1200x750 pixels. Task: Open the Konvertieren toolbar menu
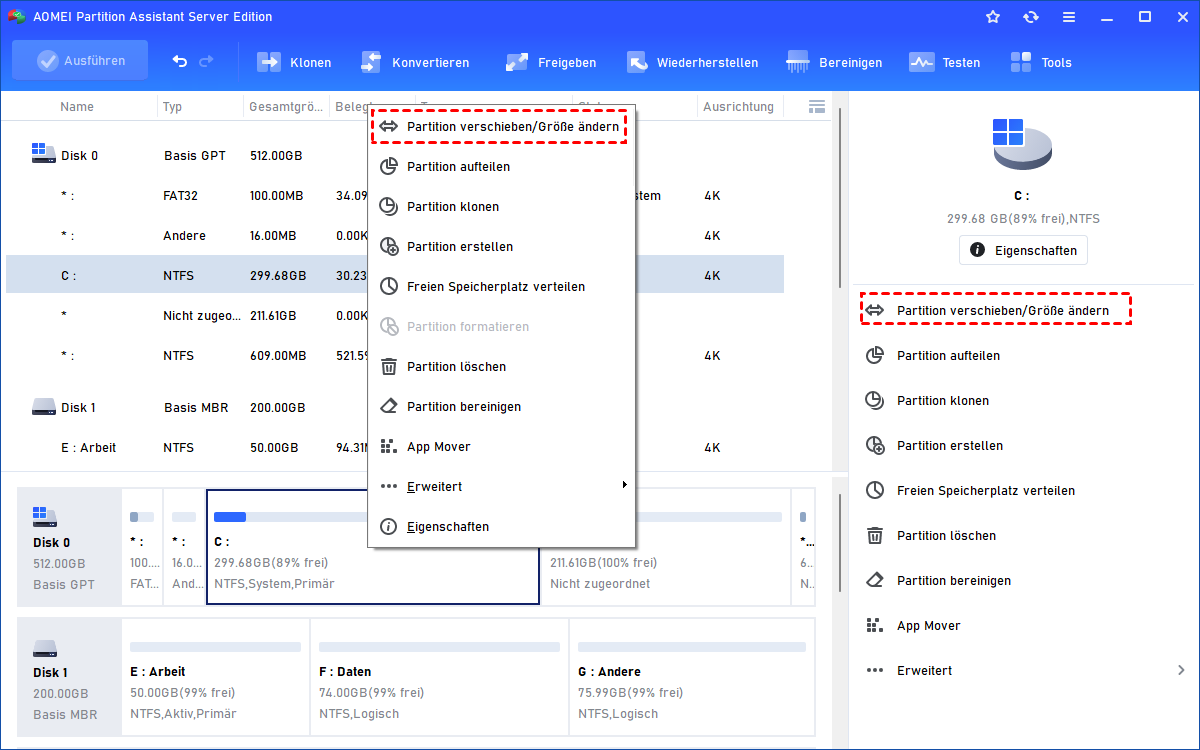point(414,62)
